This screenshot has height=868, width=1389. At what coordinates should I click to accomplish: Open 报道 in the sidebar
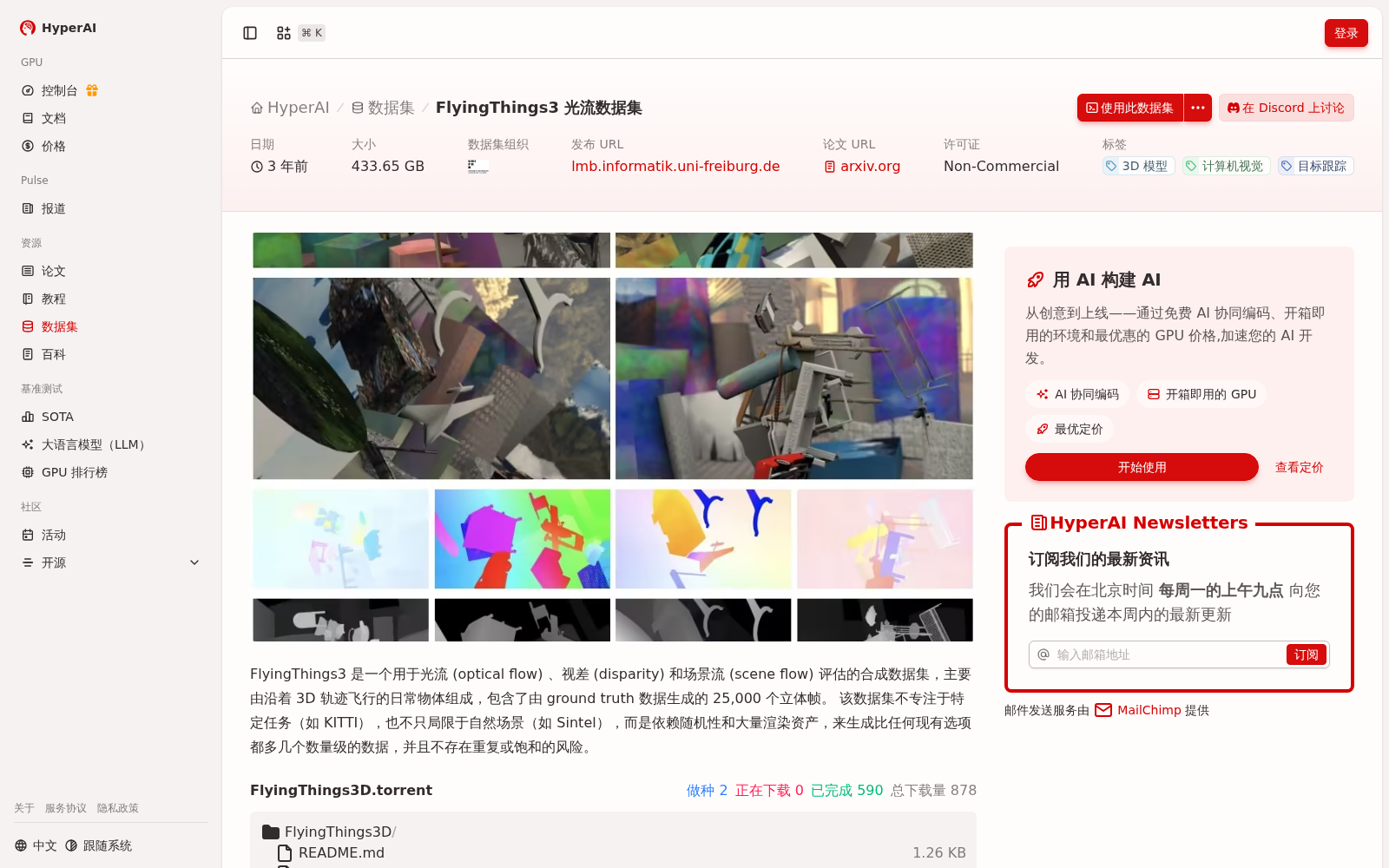pyautogui.click(x=54, y=208)
